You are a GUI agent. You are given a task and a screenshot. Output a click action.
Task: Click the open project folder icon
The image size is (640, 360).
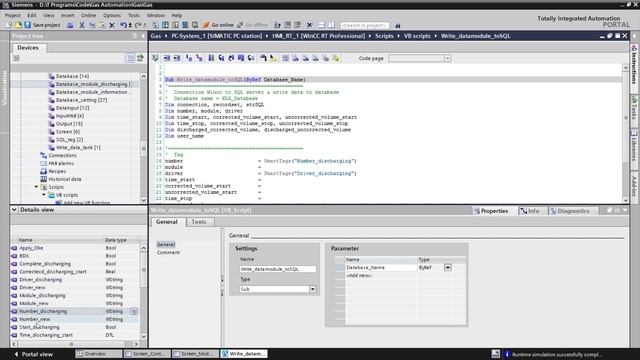pos(18,25)
